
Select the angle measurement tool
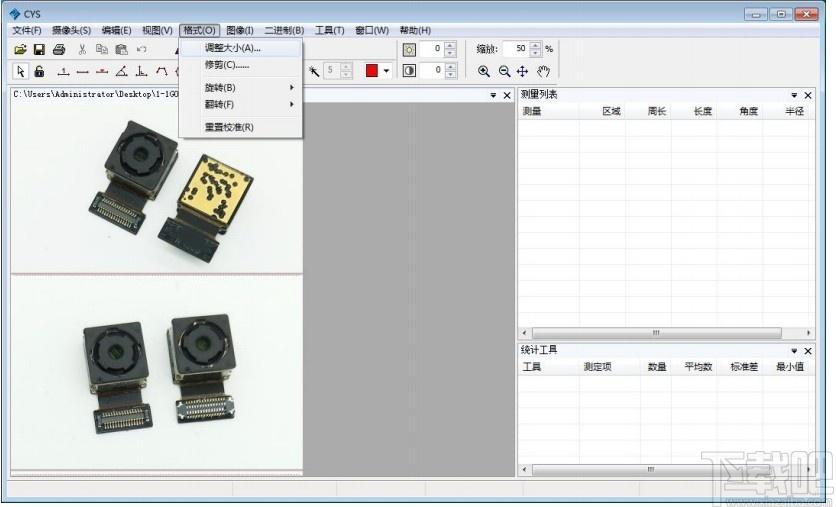(x=122, y=71)
